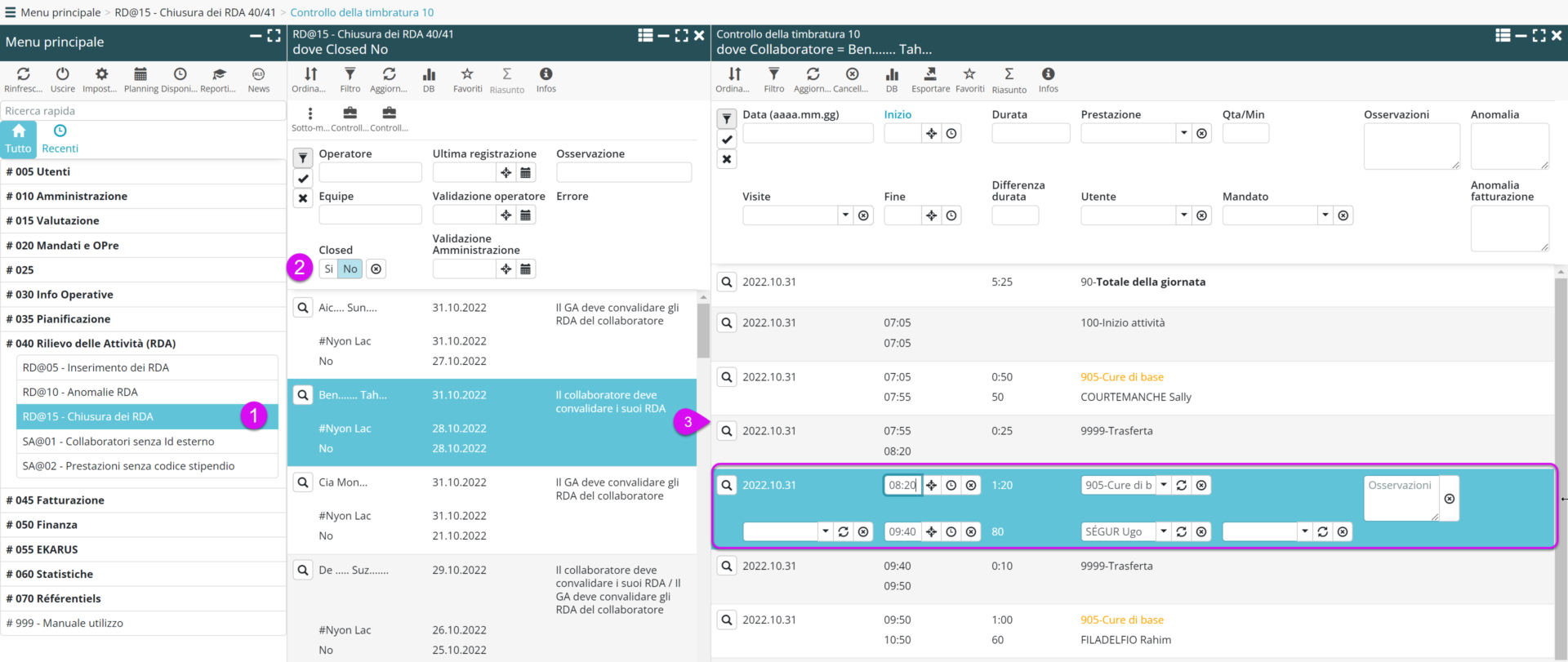Expand the Mandato filter dropdown
This screenshot has width=1568, height=662.
pyautogui.click(x=1324, y=215)
